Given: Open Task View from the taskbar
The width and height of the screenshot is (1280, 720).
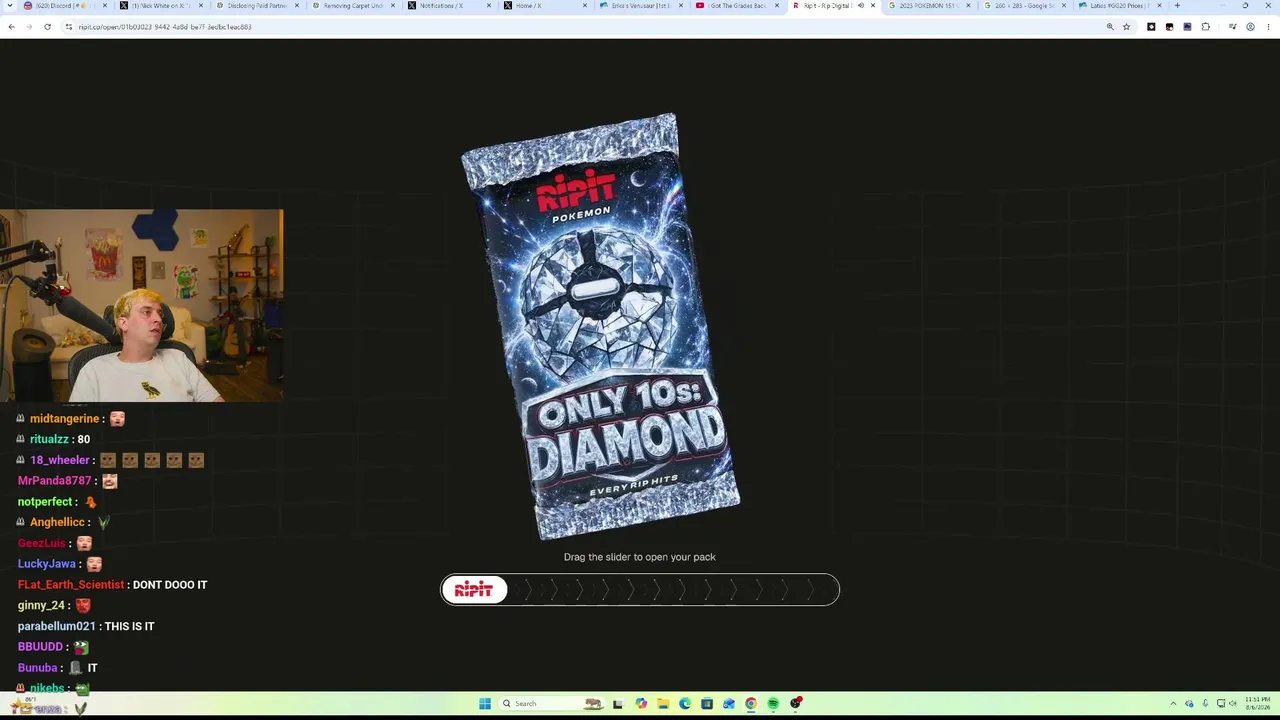Looking at the screenshot, I should pos(618,704).
